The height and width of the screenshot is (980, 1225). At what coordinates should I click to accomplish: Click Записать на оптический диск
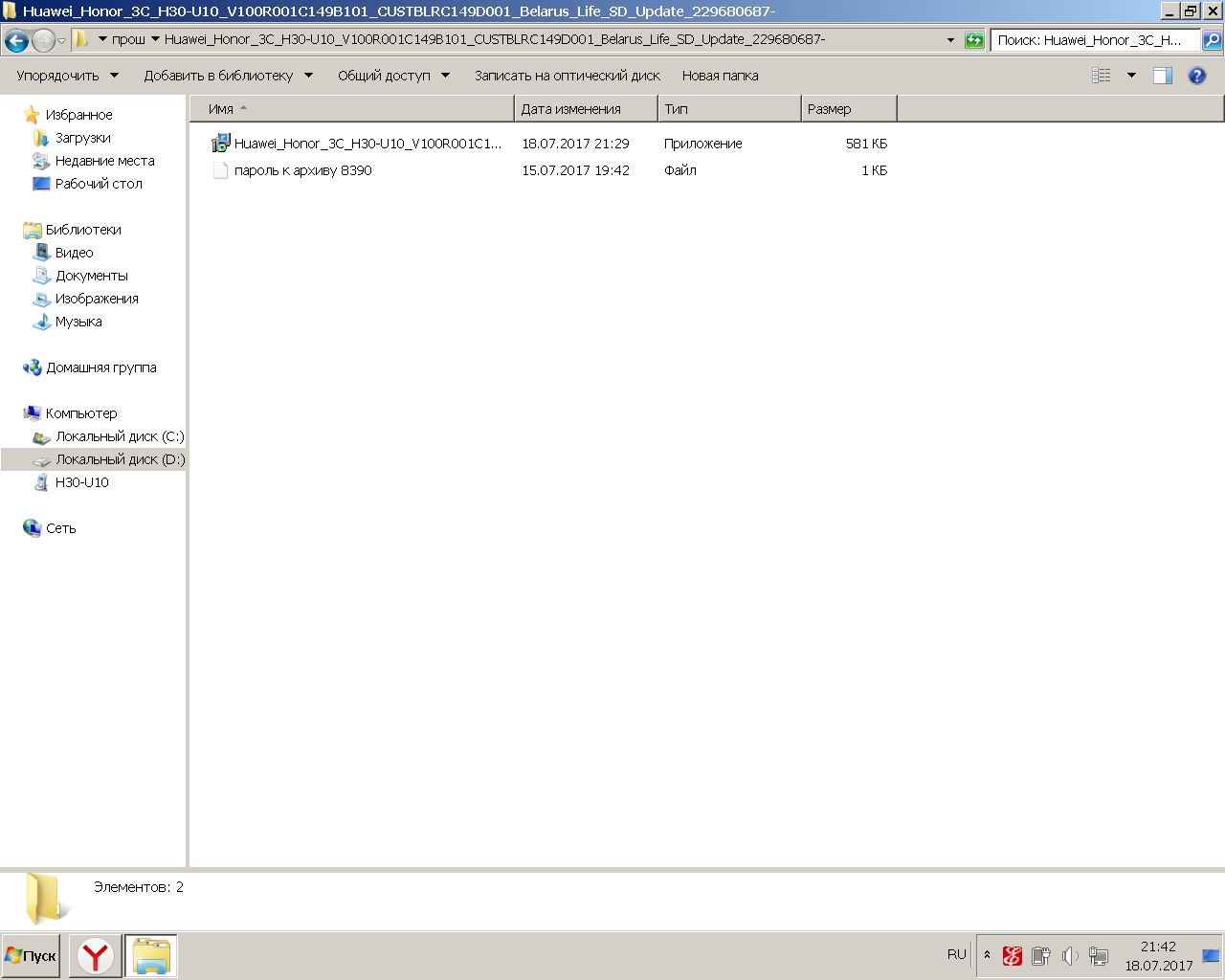[567, 76]
